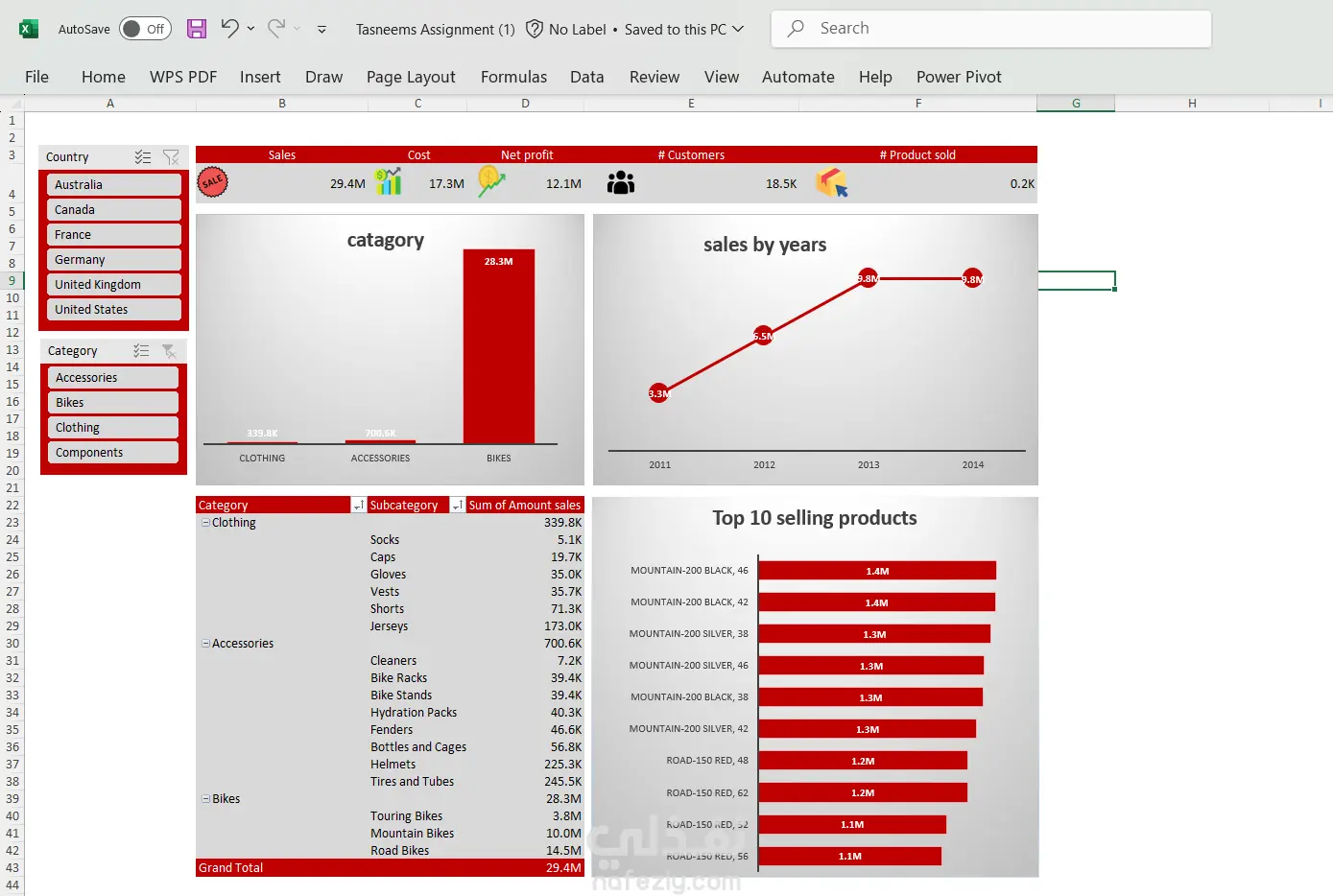Click inside the Search box
Image resolution: width=1333 pixels, height=896 pixels.
[991, 29]
